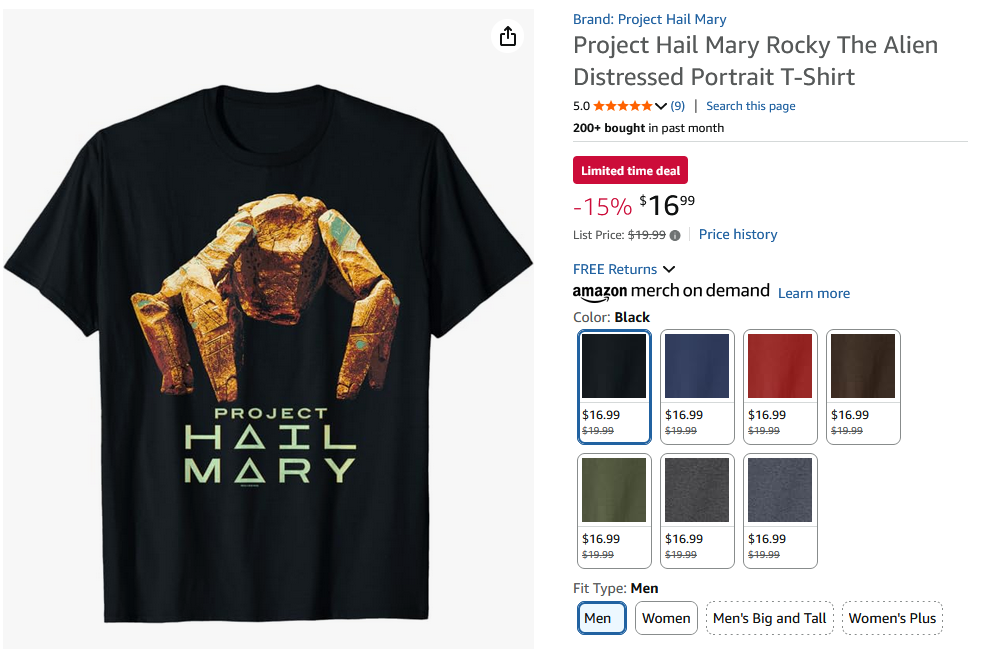Choose Women's Plus fit type
Screen dimensions: 983x649
(x=892, y=618)
